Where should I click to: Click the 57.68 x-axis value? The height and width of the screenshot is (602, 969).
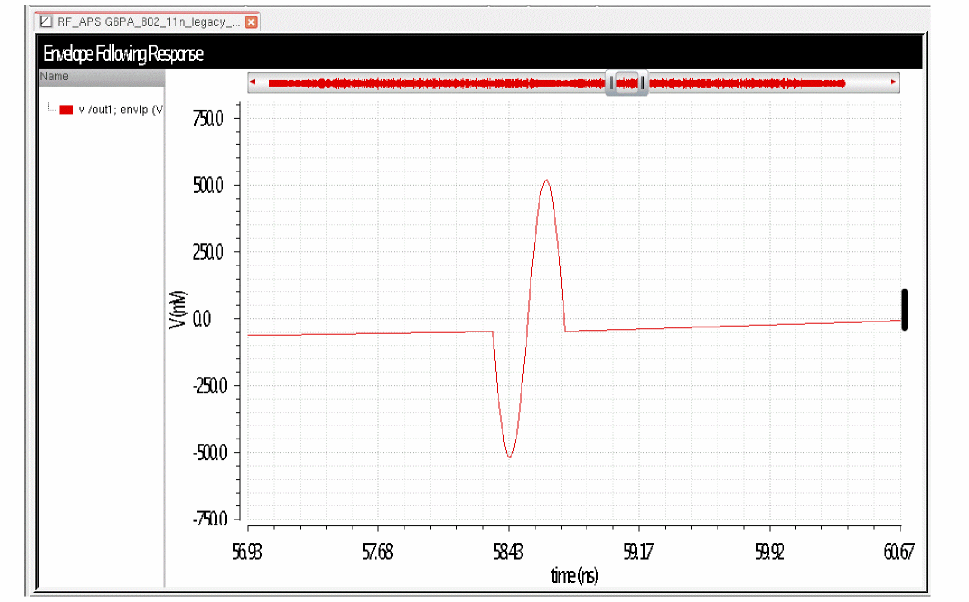[x=378, y=552]
